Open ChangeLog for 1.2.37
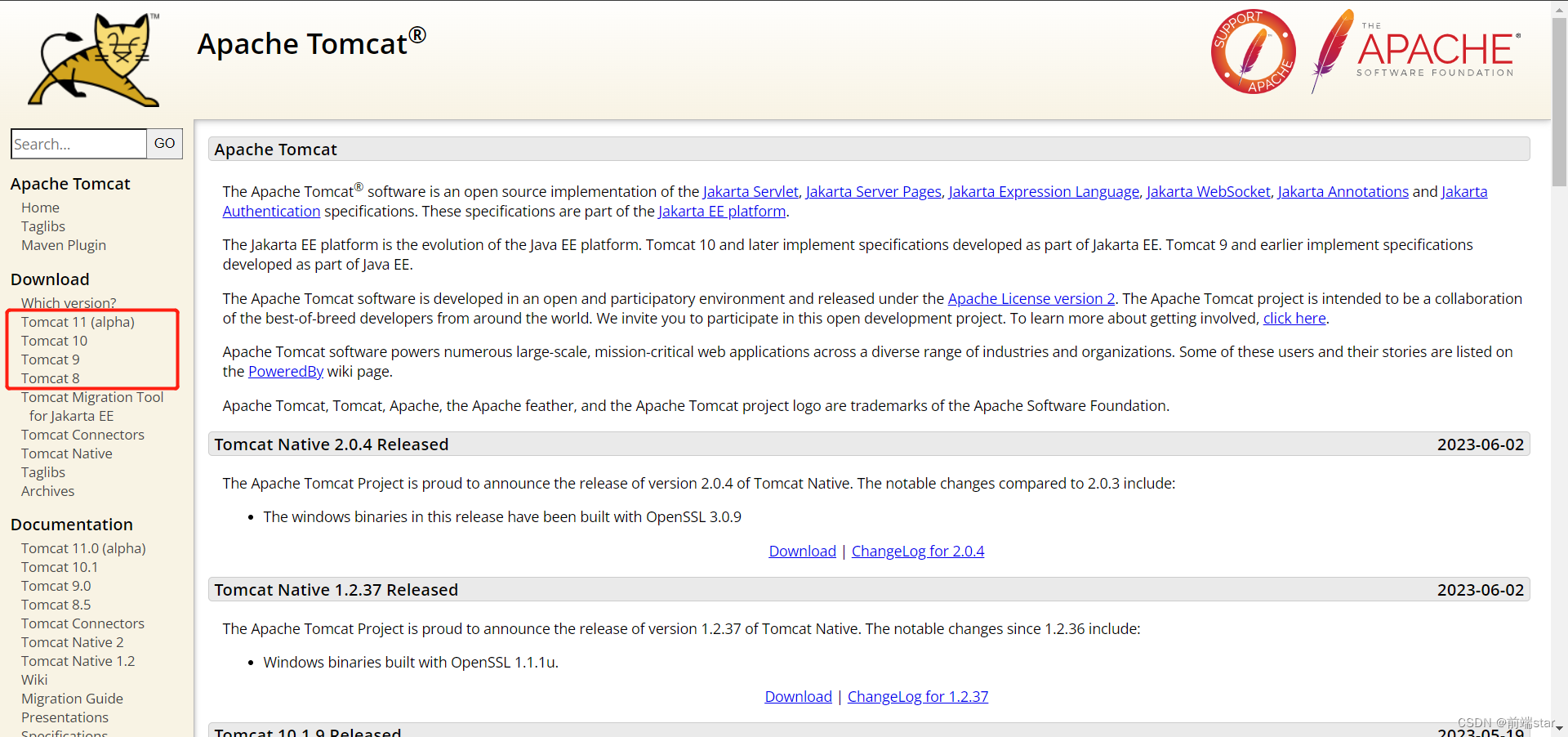Image resolution: width=1568 pixels, height=737 pixels. click(x=918, y=697)
